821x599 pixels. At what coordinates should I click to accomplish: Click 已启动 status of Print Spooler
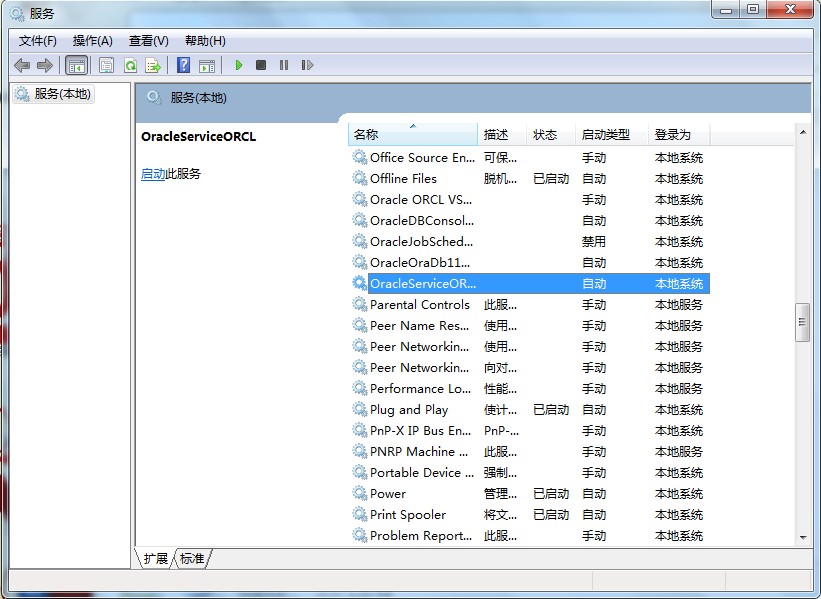[551, 515]
